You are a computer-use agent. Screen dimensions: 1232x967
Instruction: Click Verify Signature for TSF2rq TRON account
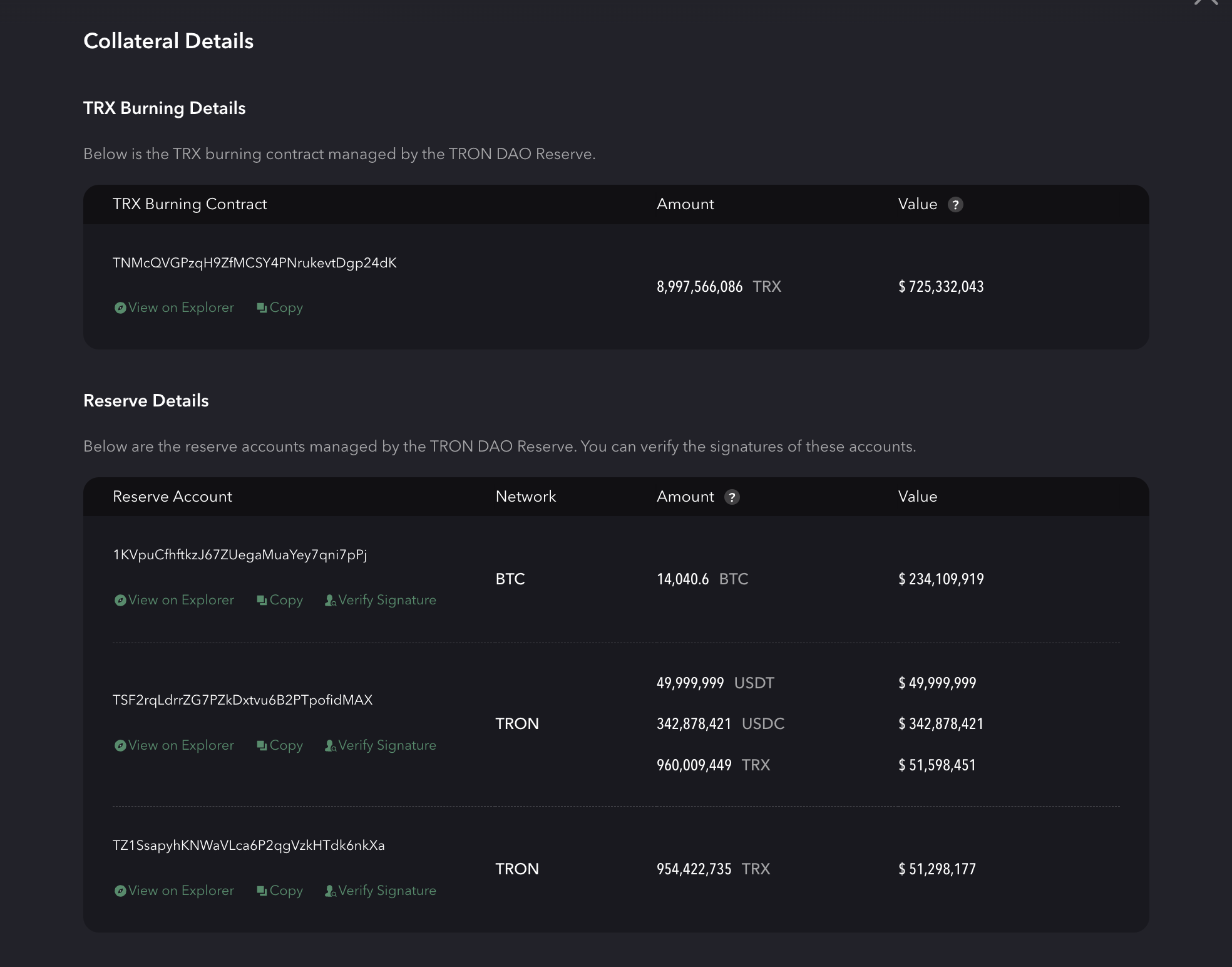coord(387,745)
